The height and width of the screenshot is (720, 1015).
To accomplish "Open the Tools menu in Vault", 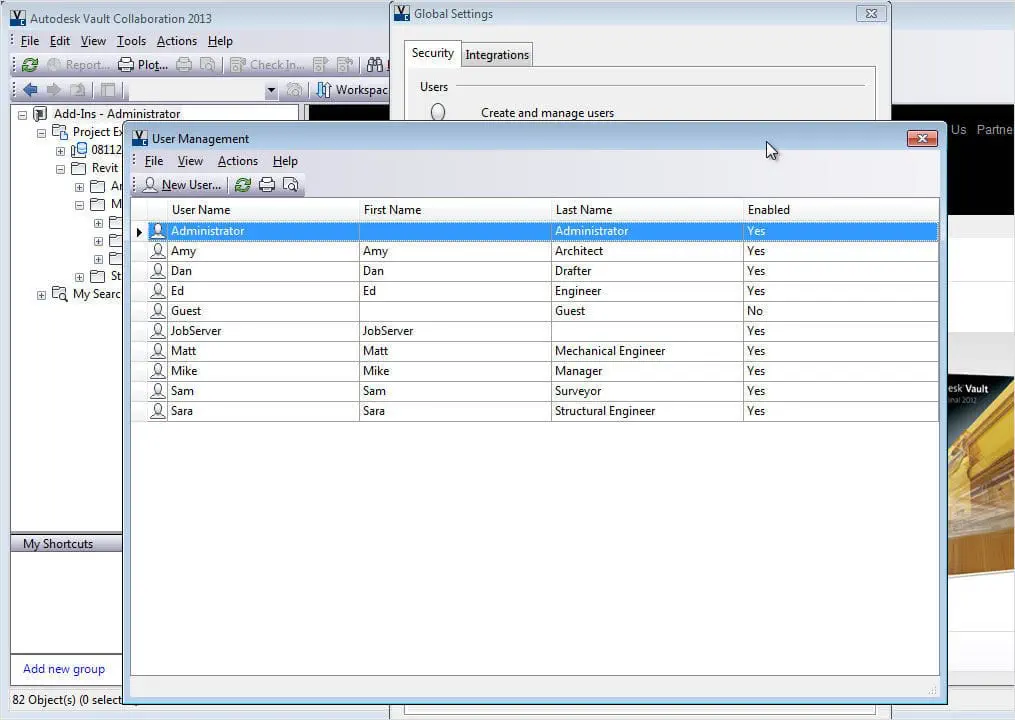I will (131, 41).
